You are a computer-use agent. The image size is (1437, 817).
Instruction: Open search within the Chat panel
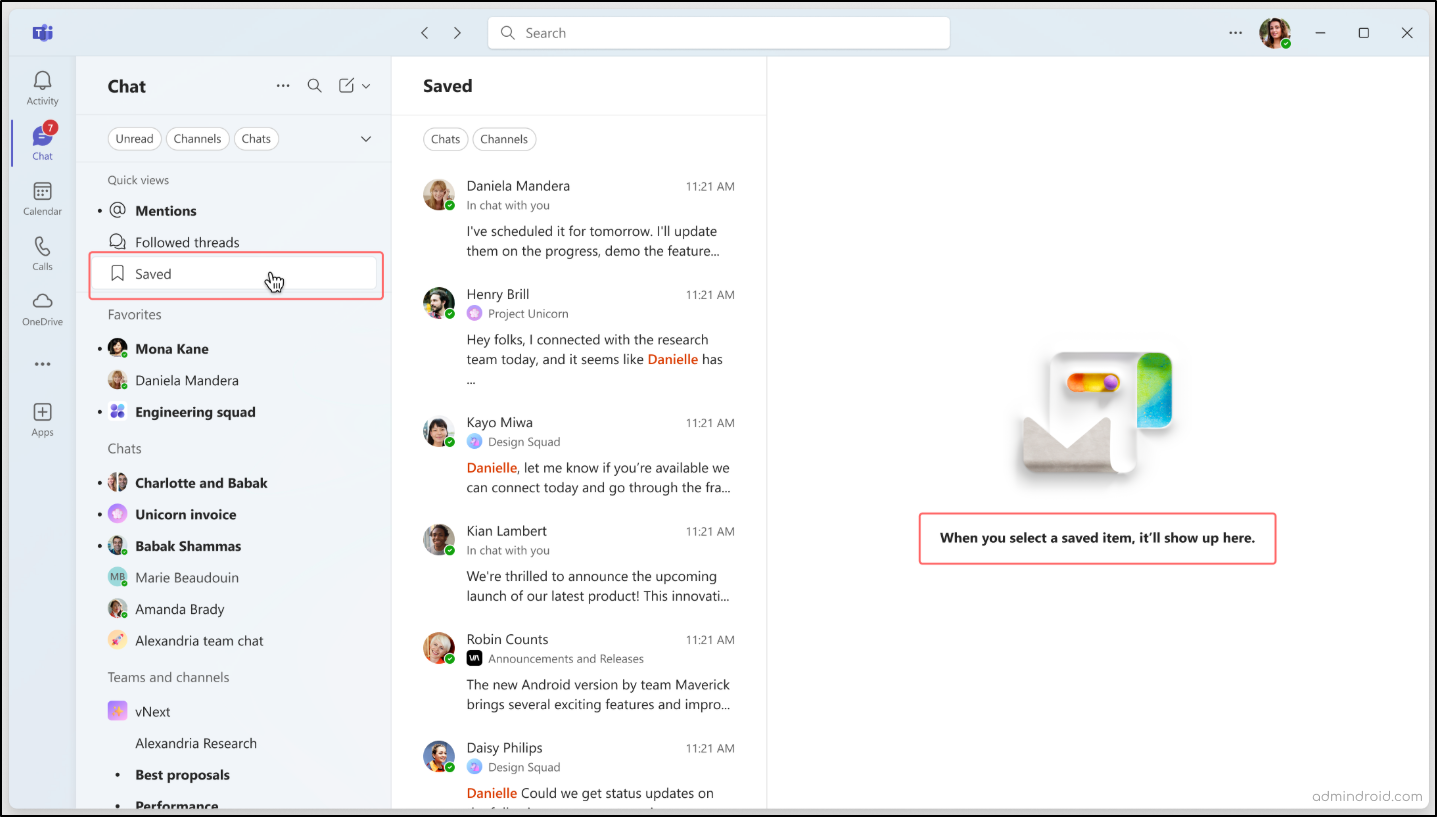click(x=314, y=86)
